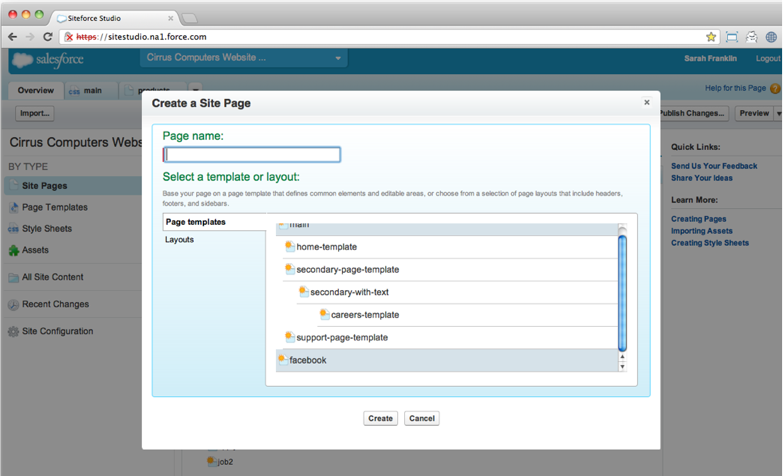Screen dimensions: 783x476
Task: Click the template list scroll down arrow
Action: (622, 367)
